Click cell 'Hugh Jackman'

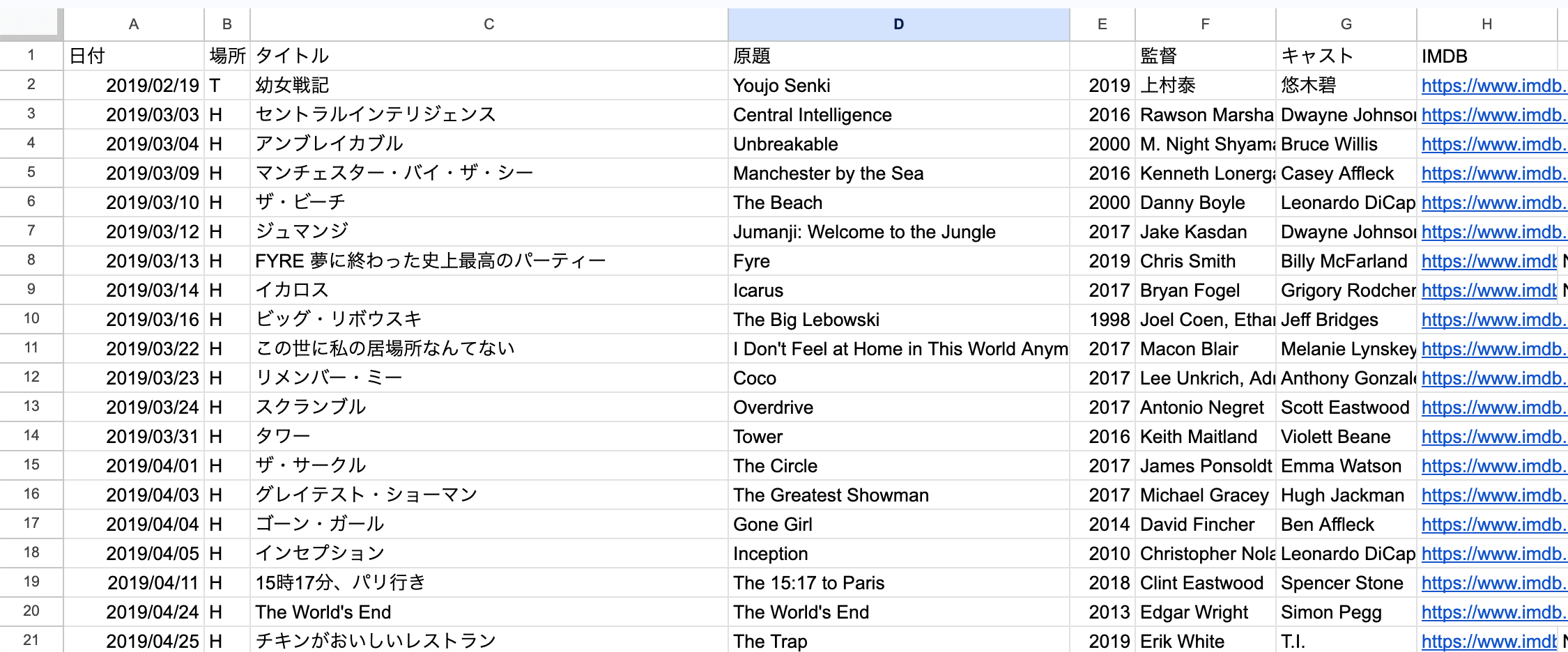(x=1346, y=495)
